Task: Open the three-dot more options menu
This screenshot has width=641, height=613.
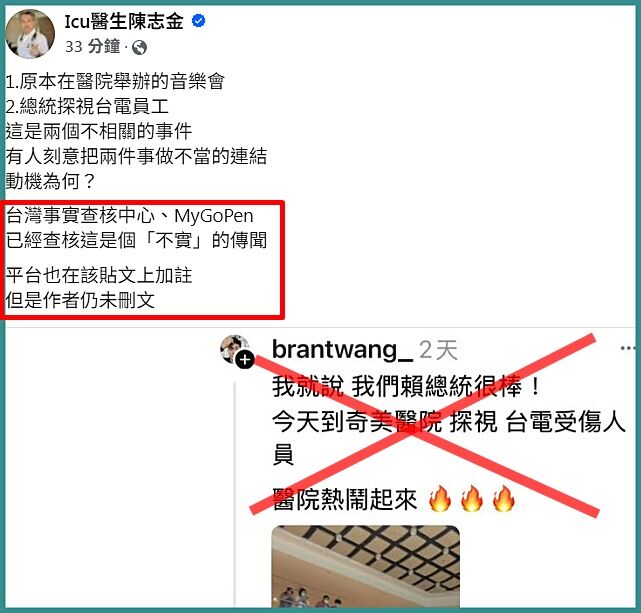Action: tap(628, 348)
